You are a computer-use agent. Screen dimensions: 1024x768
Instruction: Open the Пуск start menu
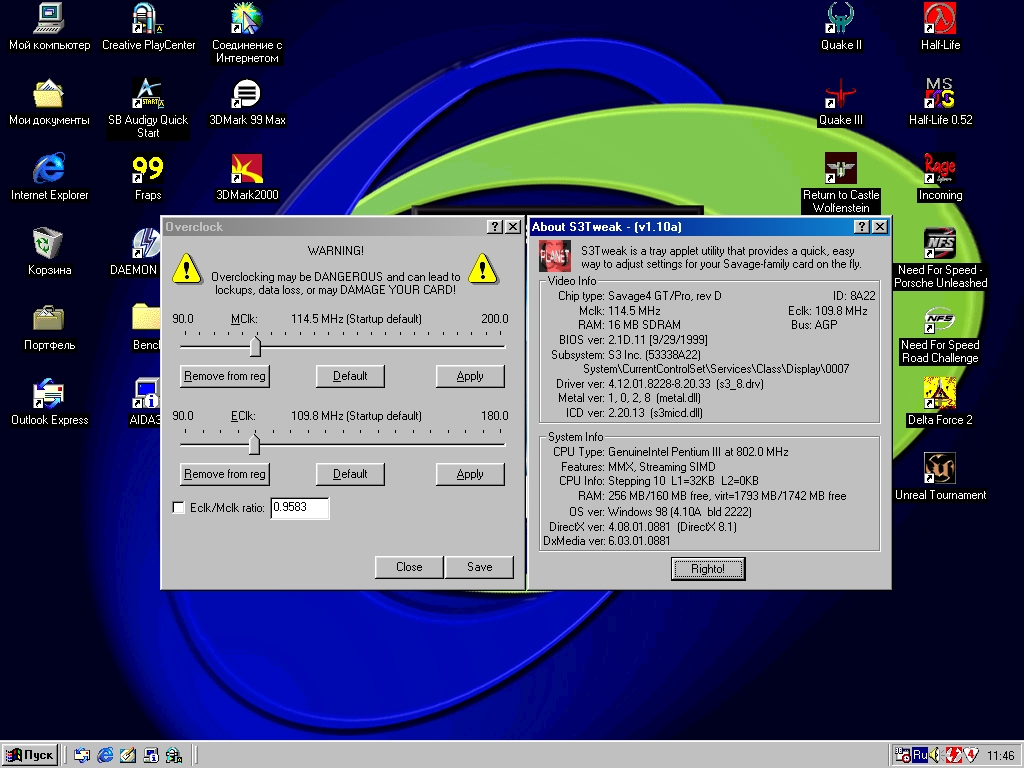[x=30, y=756]
